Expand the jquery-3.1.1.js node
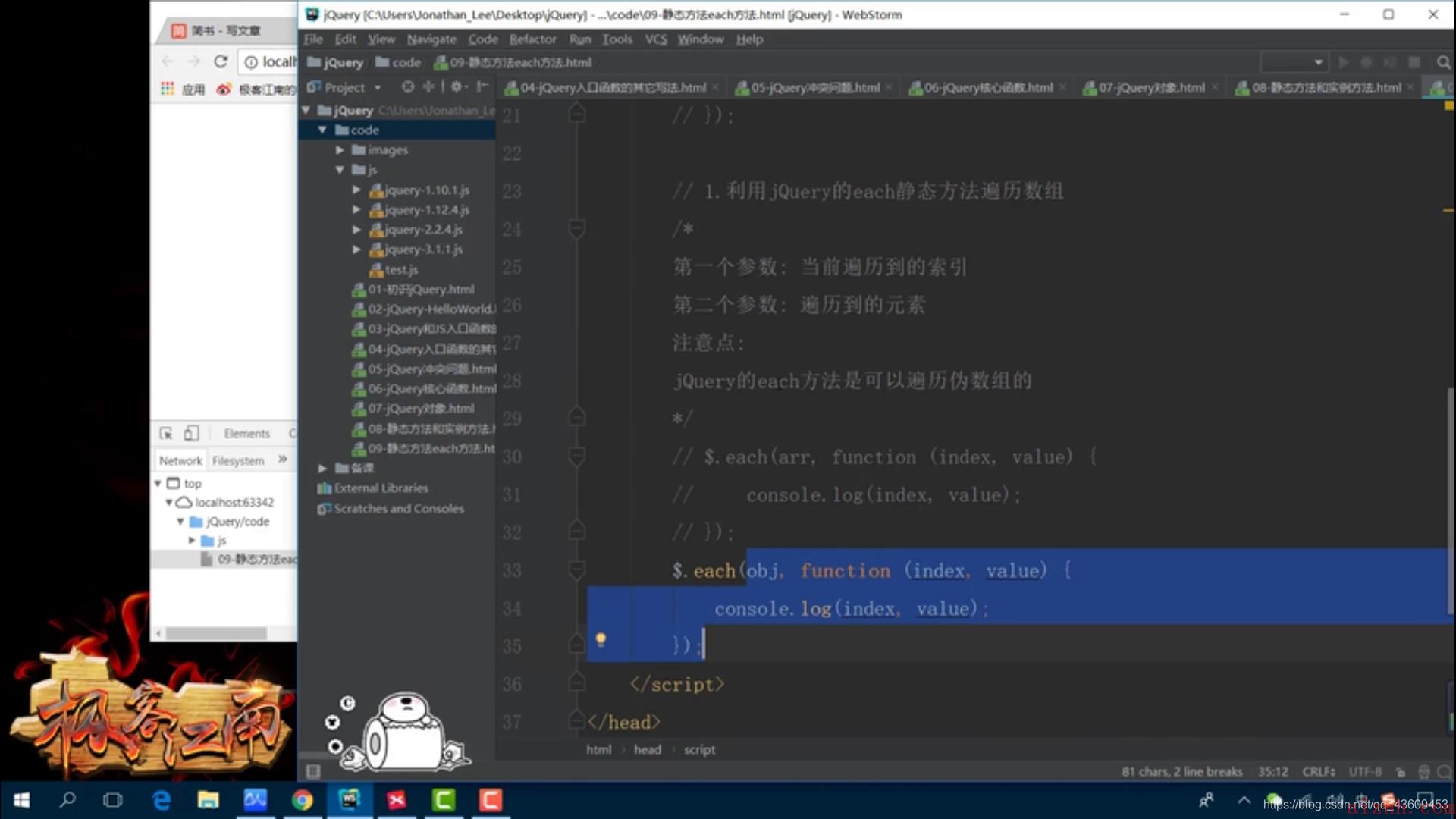 356,249
